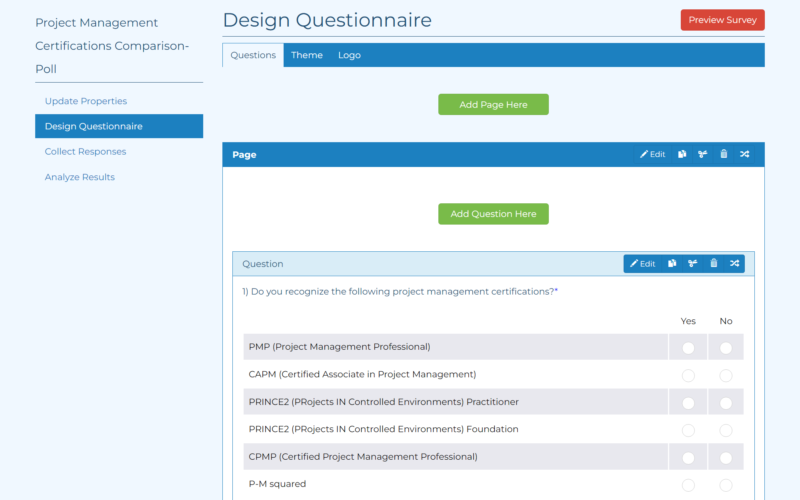
Task: Select No for CAPM certification
Action: (726, 376)
